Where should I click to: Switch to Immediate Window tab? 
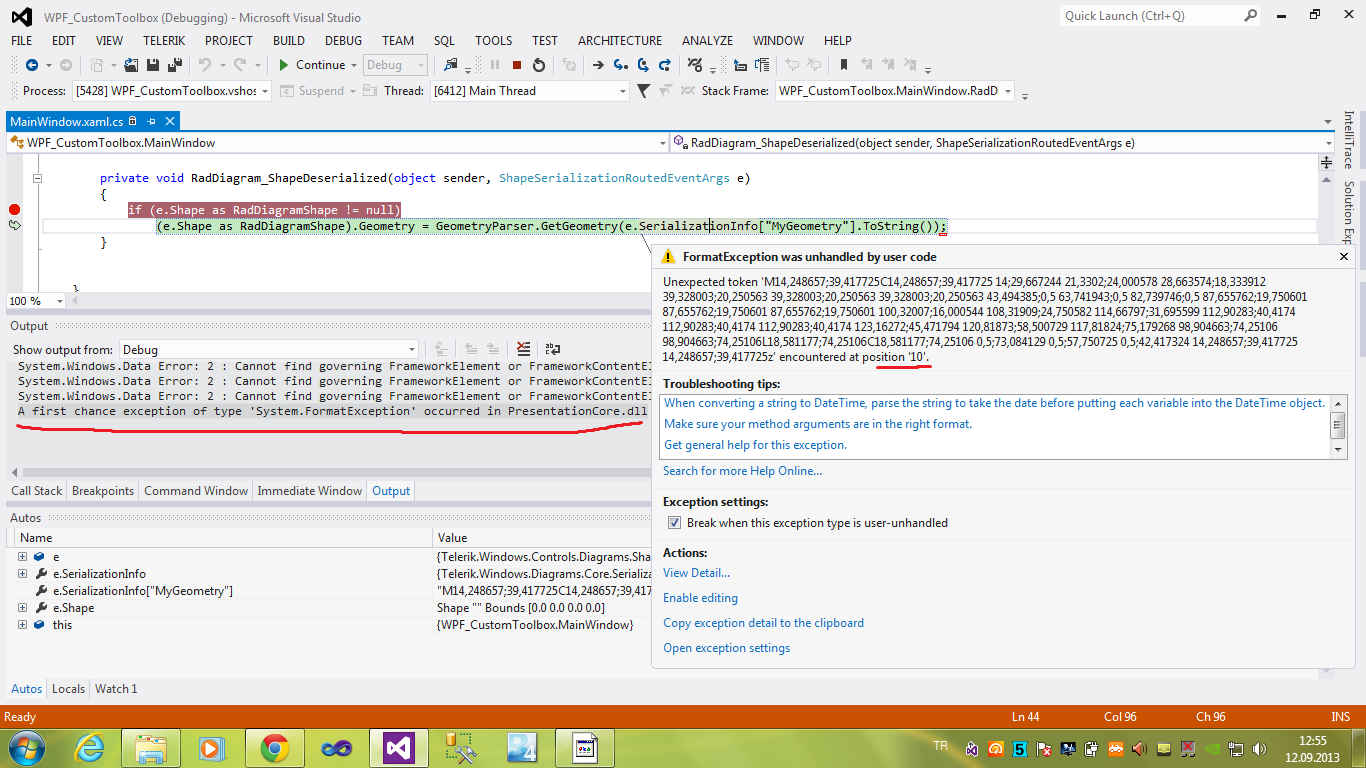coord(310,491)
